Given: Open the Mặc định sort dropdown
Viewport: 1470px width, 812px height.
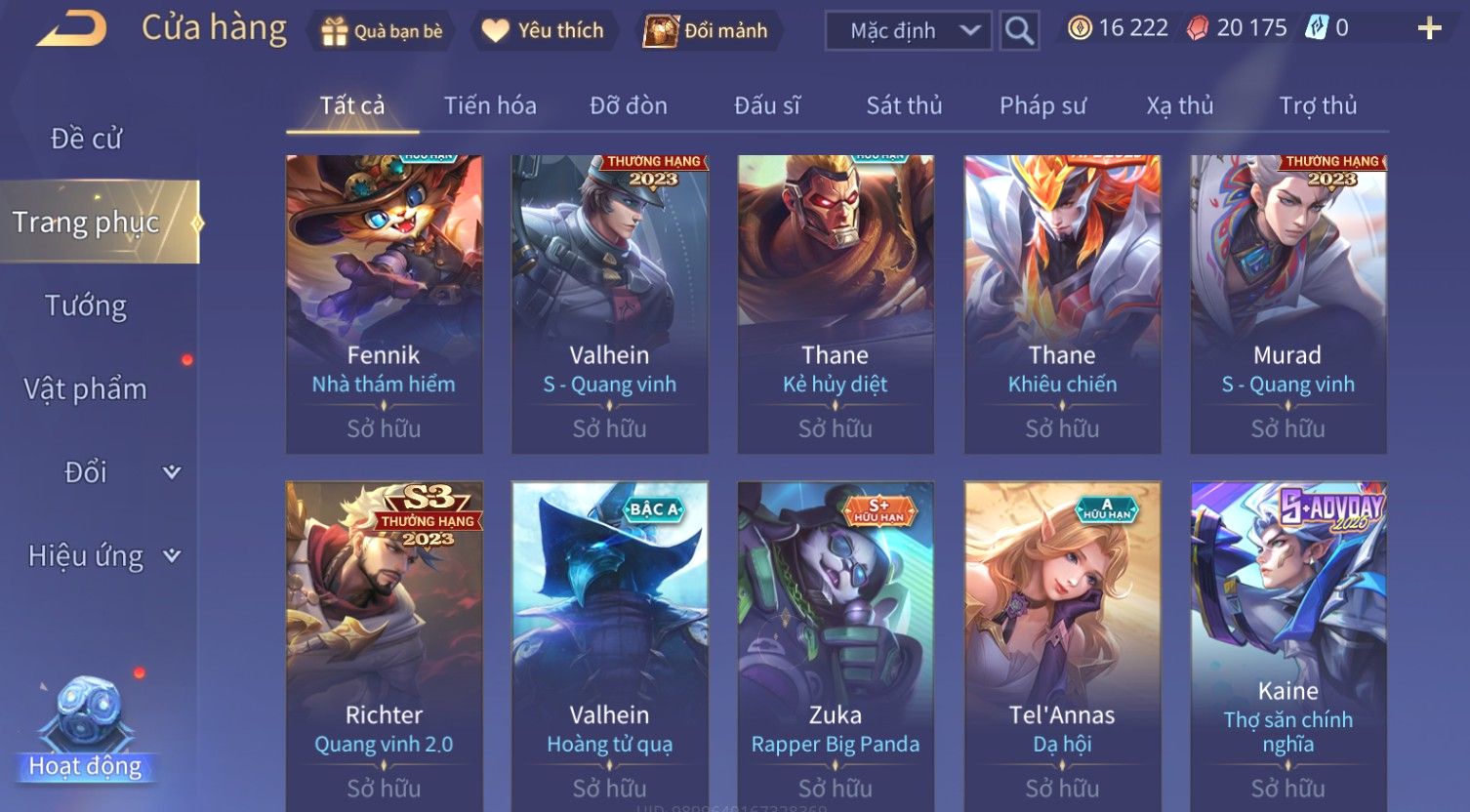Looking at the screenshot, I should click(x=909, y=31).
